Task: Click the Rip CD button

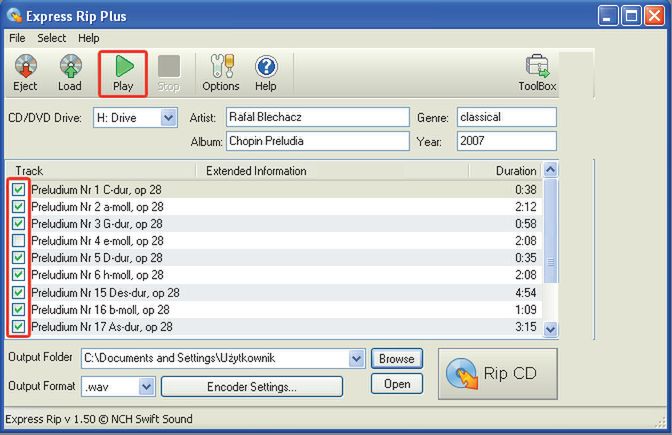Action: 498,374
